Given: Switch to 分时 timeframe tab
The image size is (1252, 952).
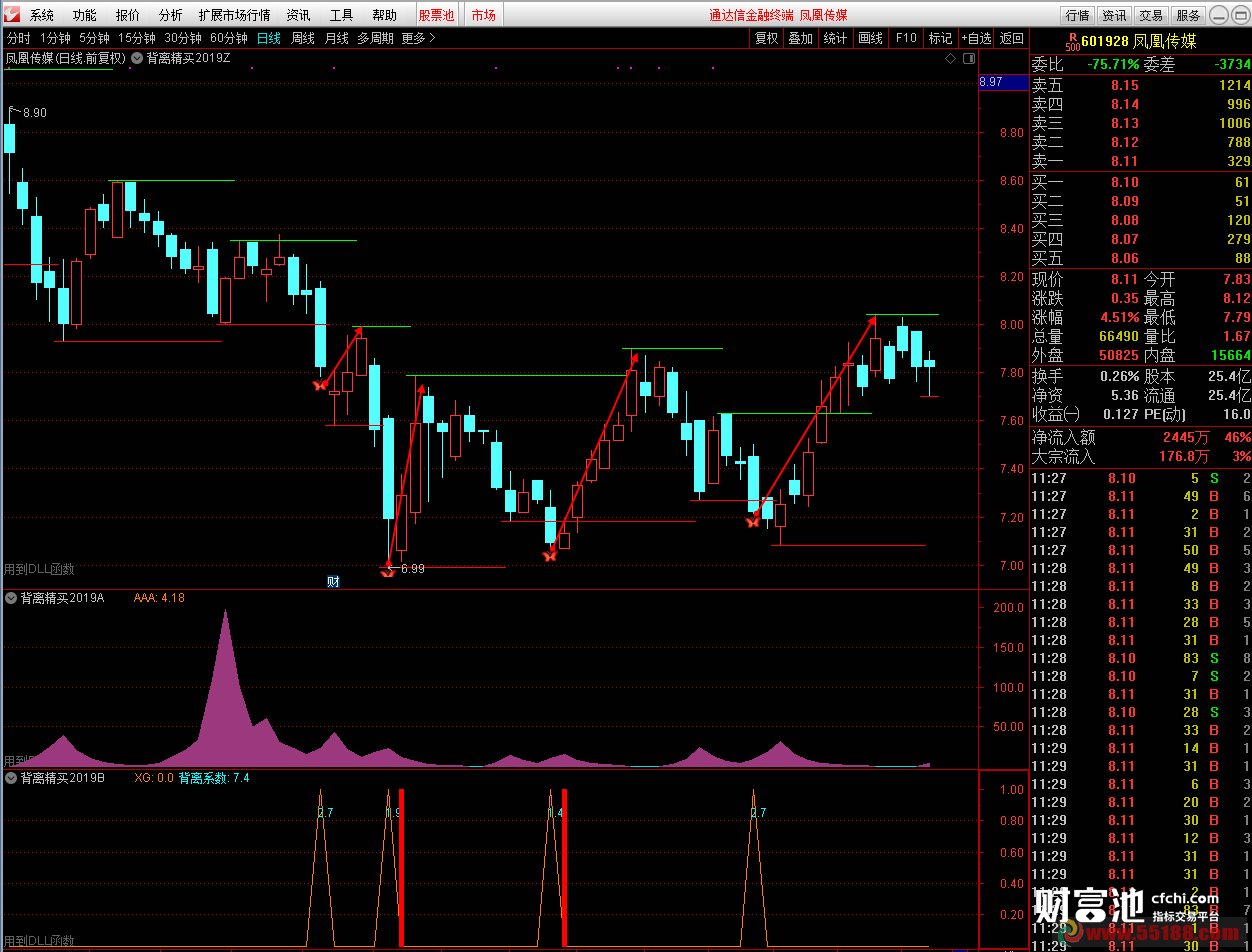Looking at the screenshot, I should [19, 38].
